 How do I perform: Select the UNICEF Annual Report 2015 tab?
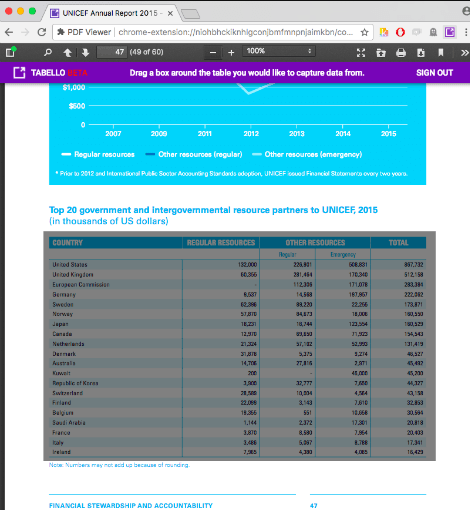click(110, 13)
